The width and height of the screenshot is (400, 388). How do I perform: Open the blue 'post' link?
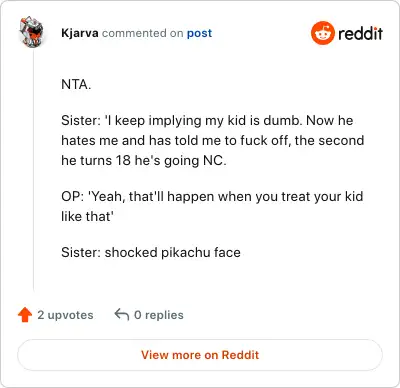[199, 33]
